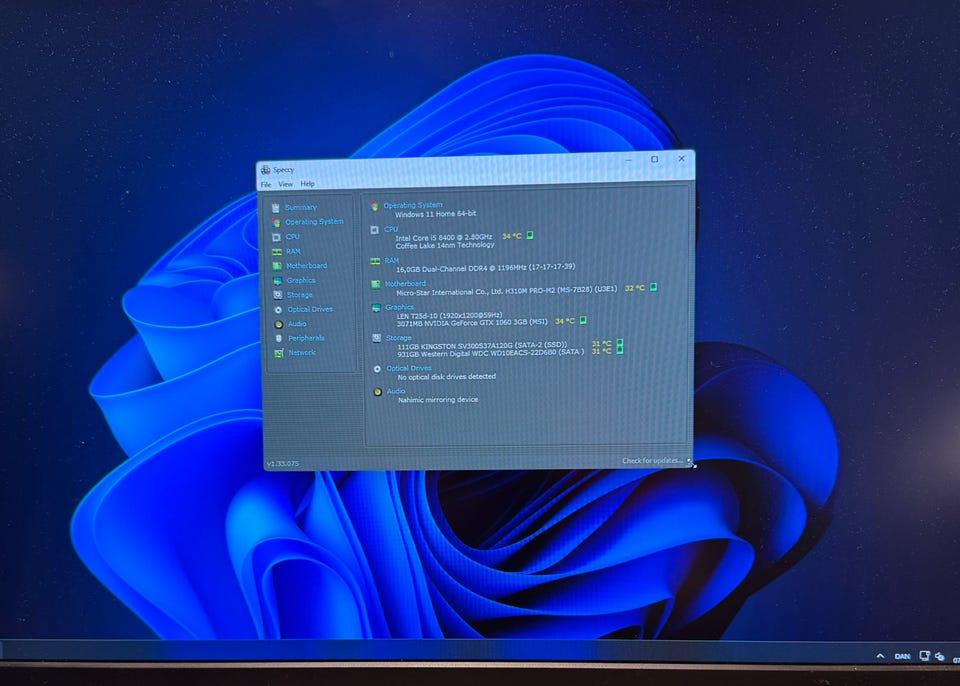Click the Audio speaker icon in the sidebar

pos(279,324)
